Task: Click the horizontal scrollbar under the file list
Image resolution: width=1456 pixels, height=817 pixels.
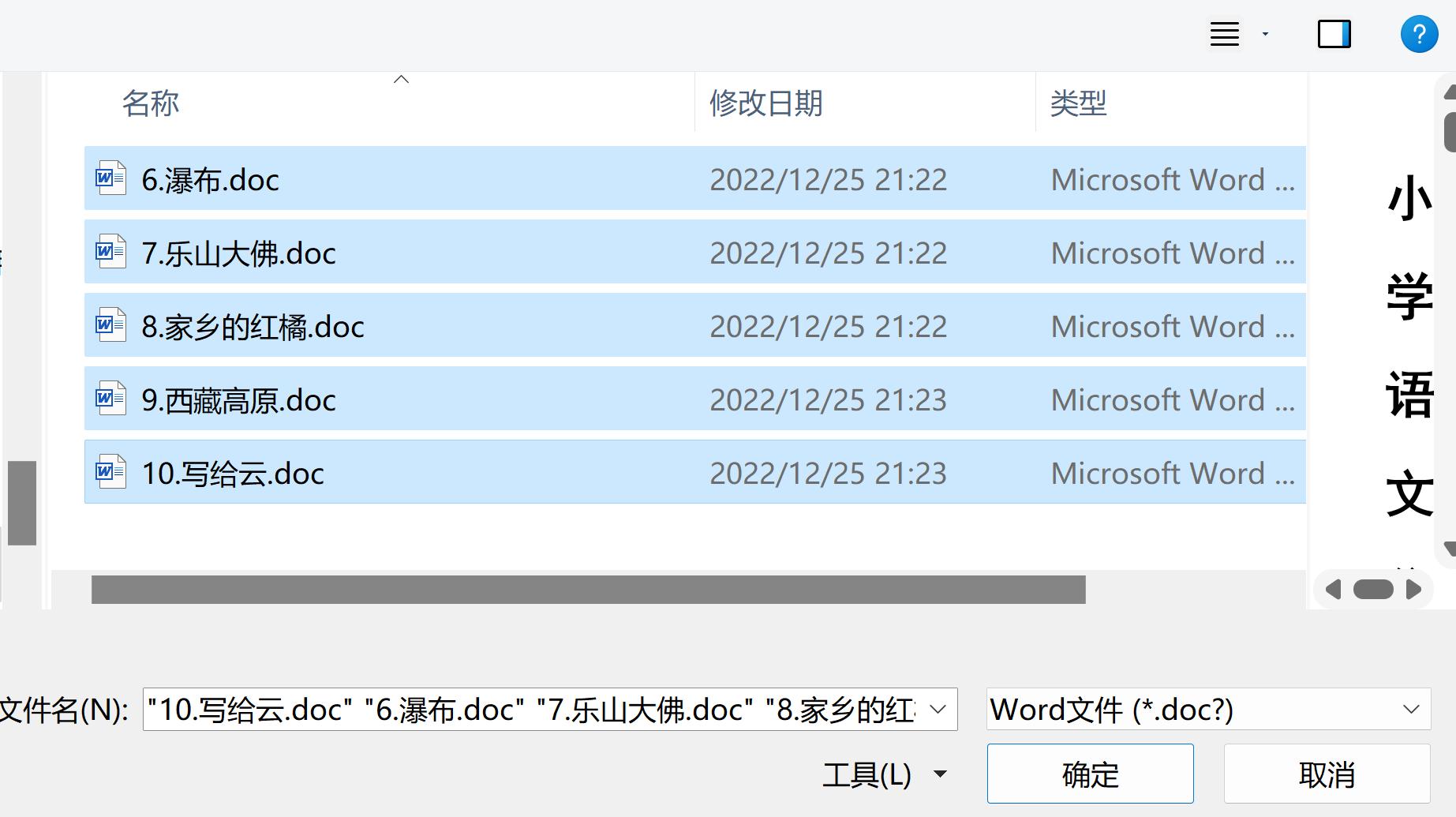Action: [588, 590]
